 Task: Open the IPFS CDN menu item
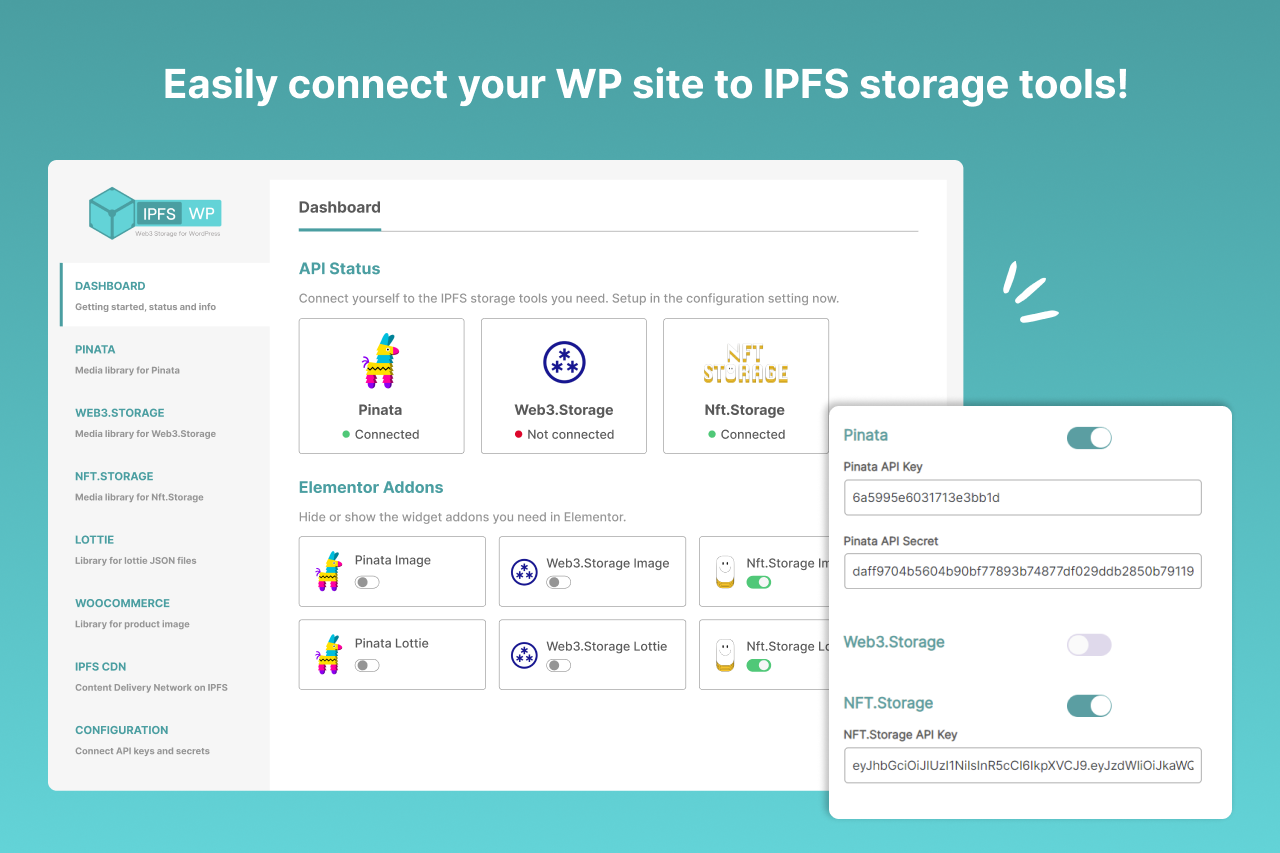point(165,676)
